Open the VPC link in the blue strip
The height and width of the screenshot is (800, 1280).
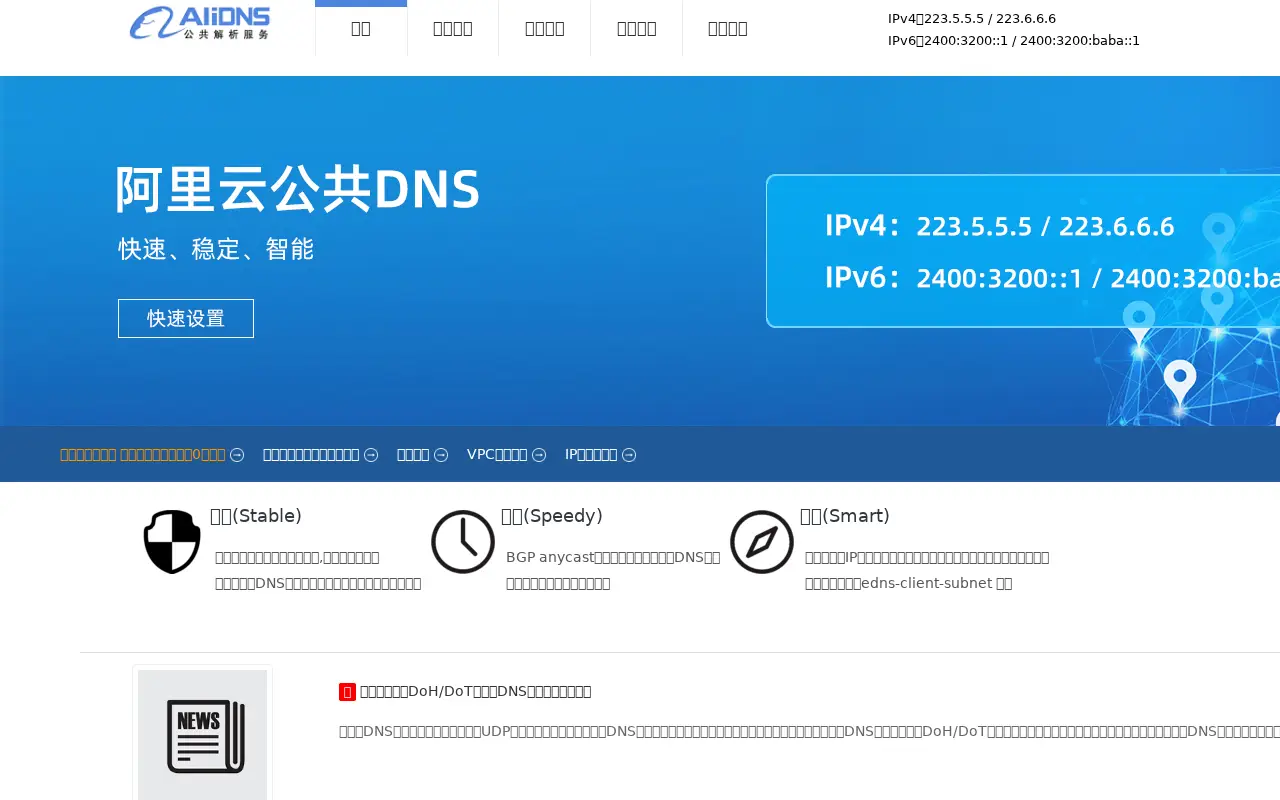coord(497,454)
